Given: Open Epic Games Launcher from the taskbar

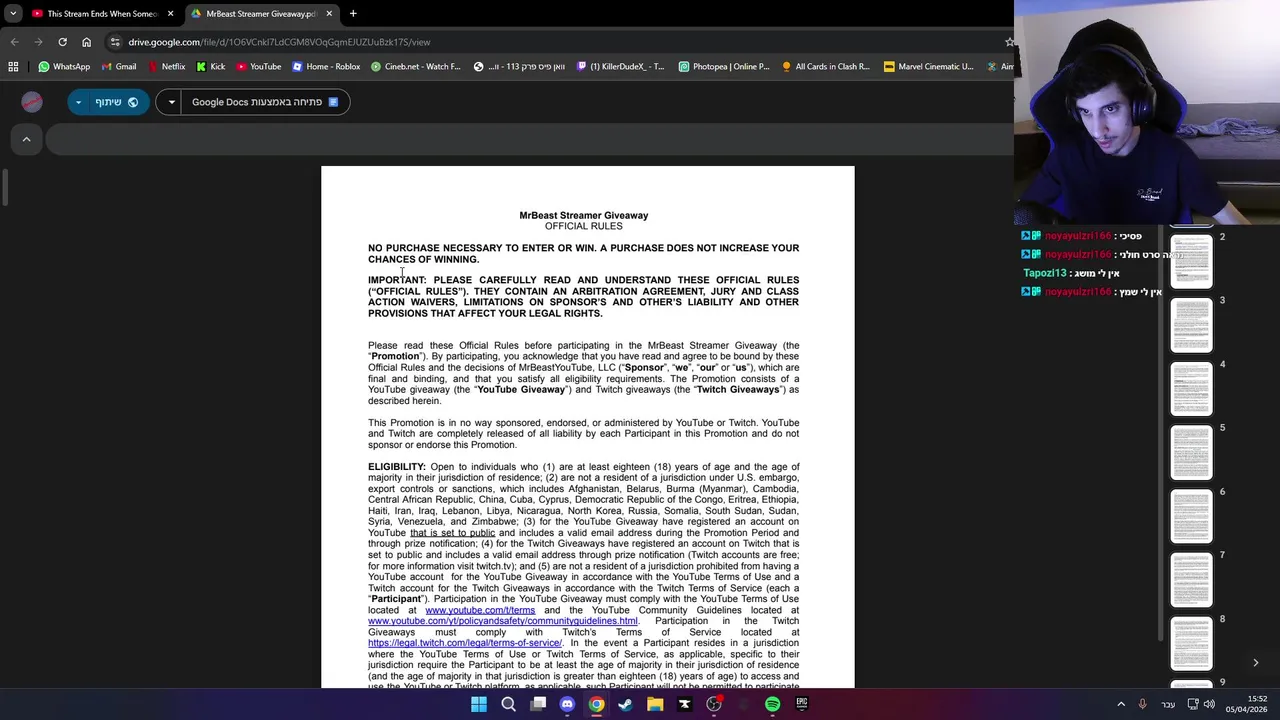Looking at the screenshot, I should coord(802,704).
